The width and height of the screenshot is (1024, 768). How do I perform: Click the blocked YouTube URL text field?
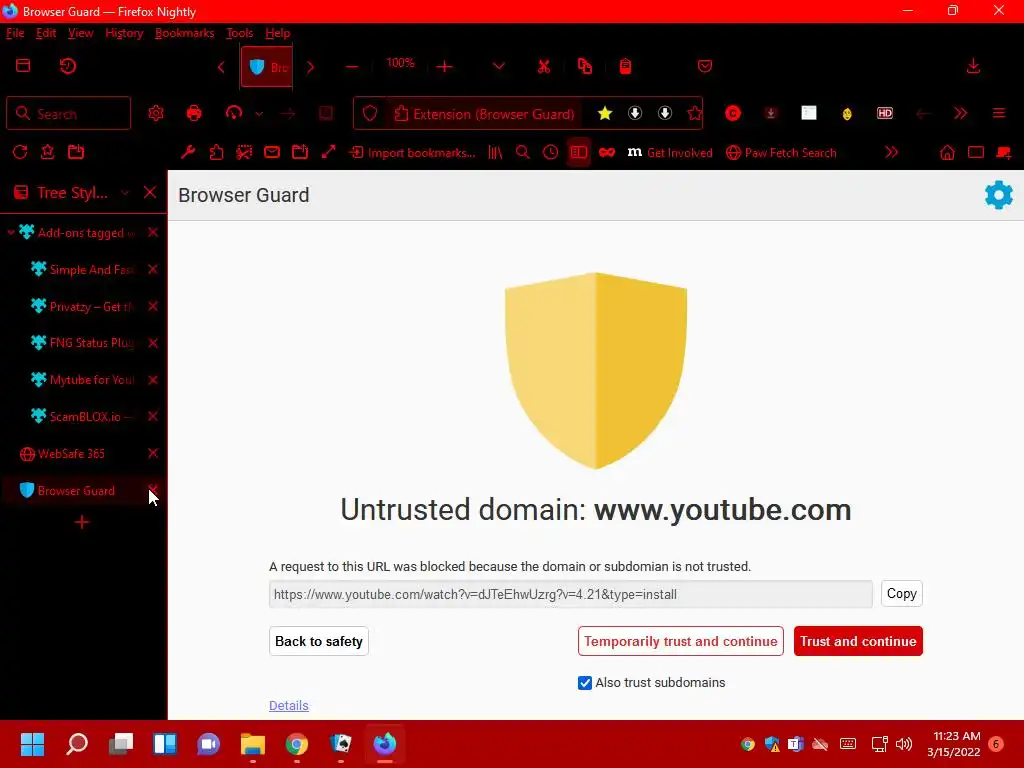pos(570,594)
